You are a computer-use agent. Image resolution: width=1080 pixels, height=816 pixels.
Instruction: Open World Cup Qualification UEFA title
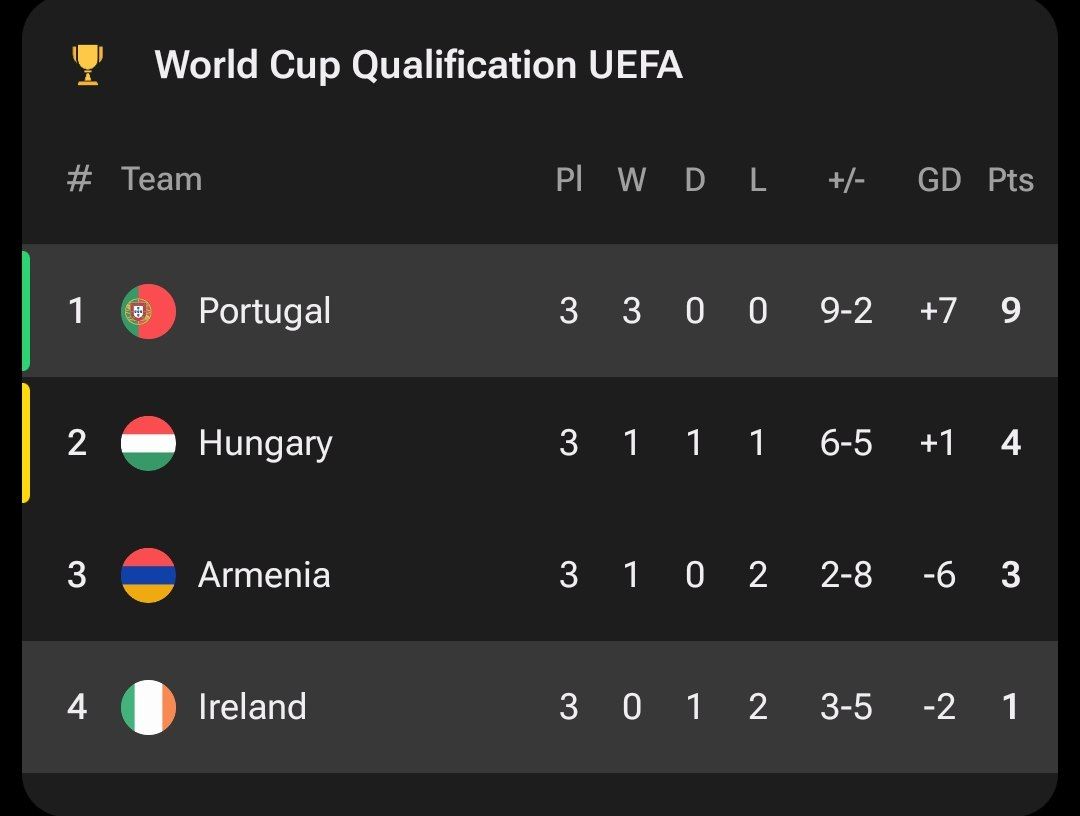418,65
